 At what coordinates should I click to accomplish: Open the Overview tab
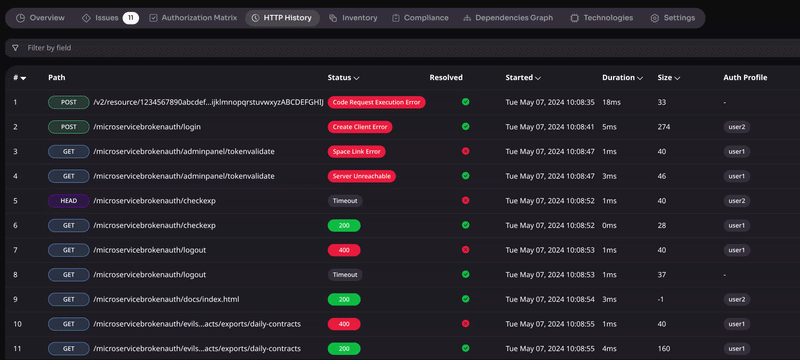(x=40, y=18)
